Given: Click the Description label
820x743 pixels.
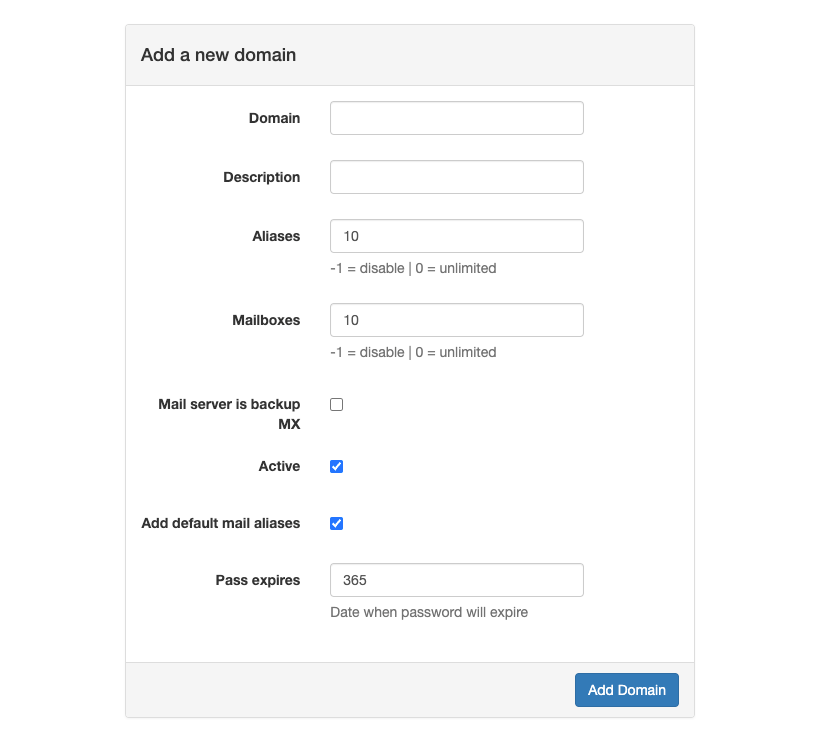Looking at the screenshot, I should tap(261, 177).
